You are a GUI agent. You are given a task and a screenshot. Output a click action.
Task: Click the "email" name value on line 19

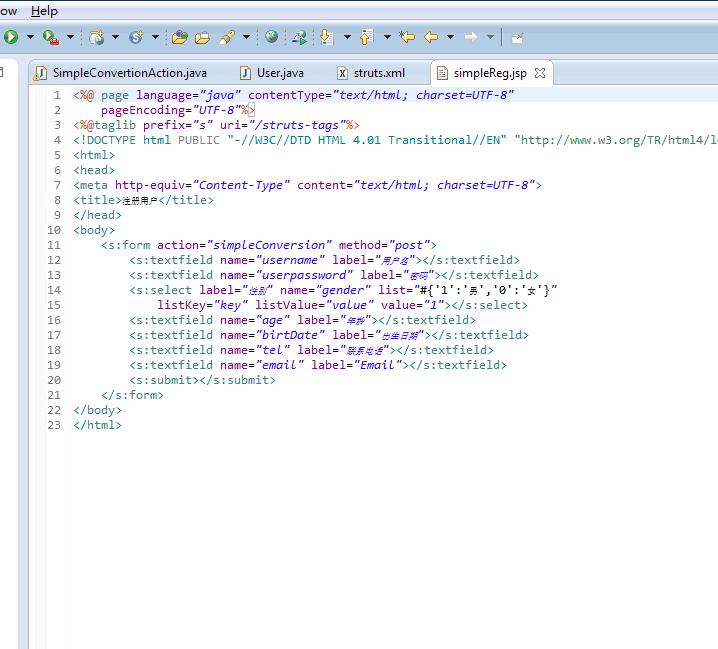tap(280, 365)
